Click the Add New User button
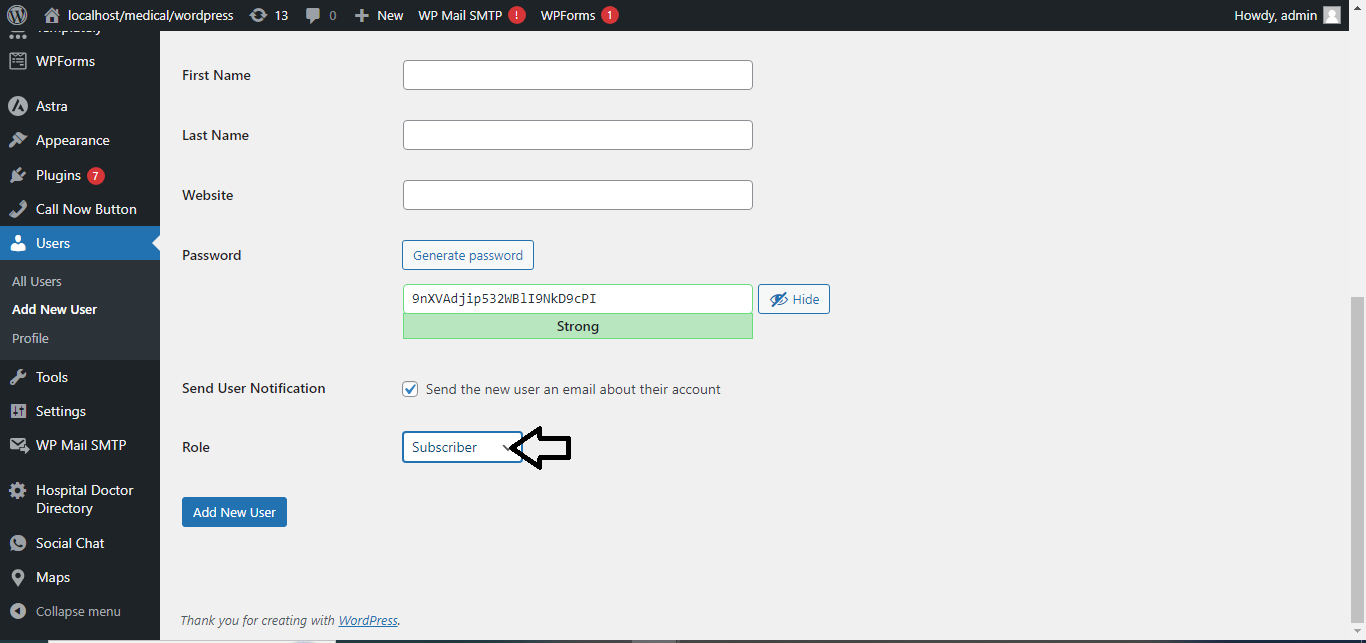Viewport: 1366px width, 643px height. click(x=234, y=512)
